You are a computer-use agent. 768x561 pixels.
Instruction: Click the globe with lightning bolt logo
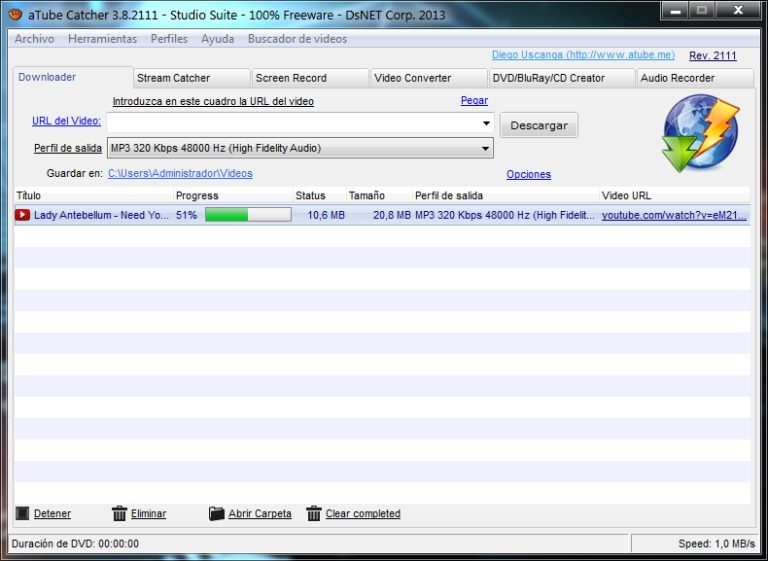[x=700, y=133]
